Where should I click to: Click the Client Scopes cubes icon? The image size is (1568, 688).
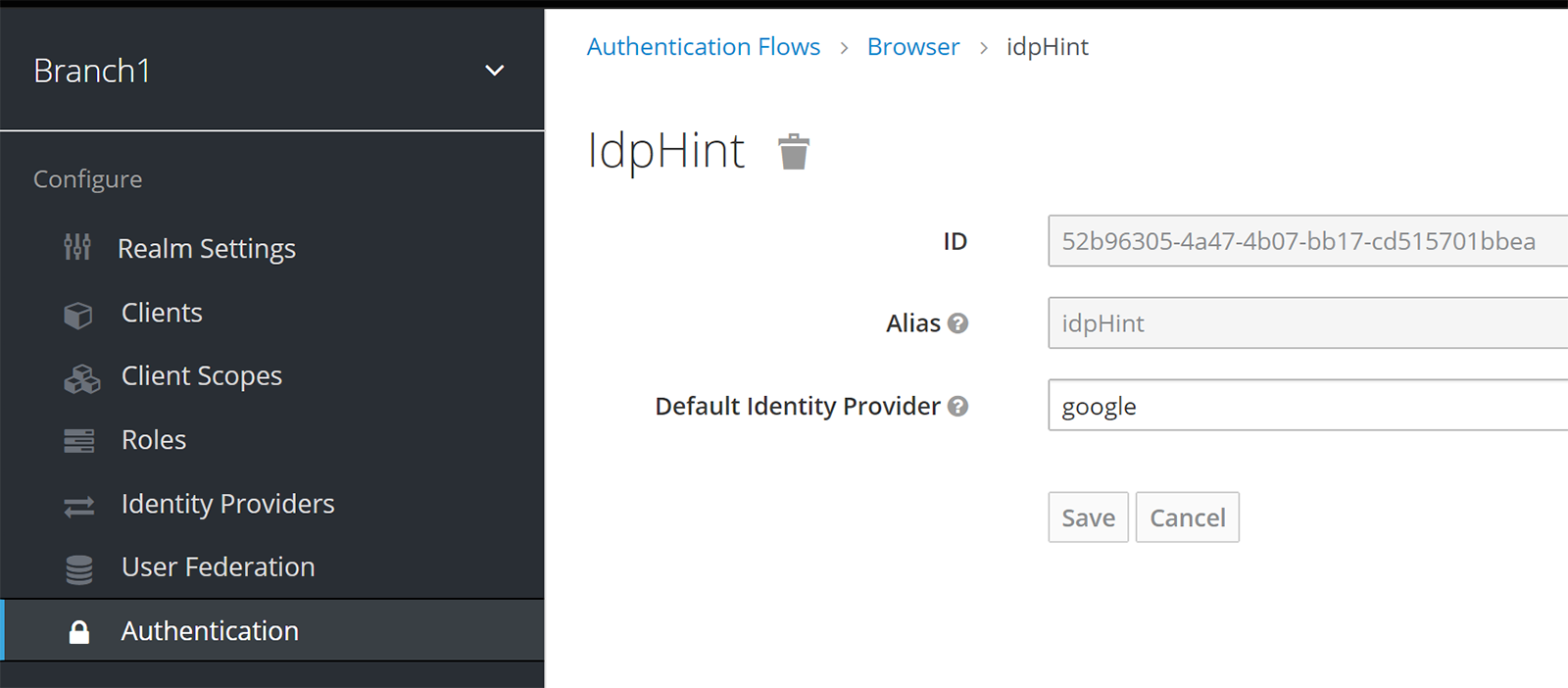81,378
